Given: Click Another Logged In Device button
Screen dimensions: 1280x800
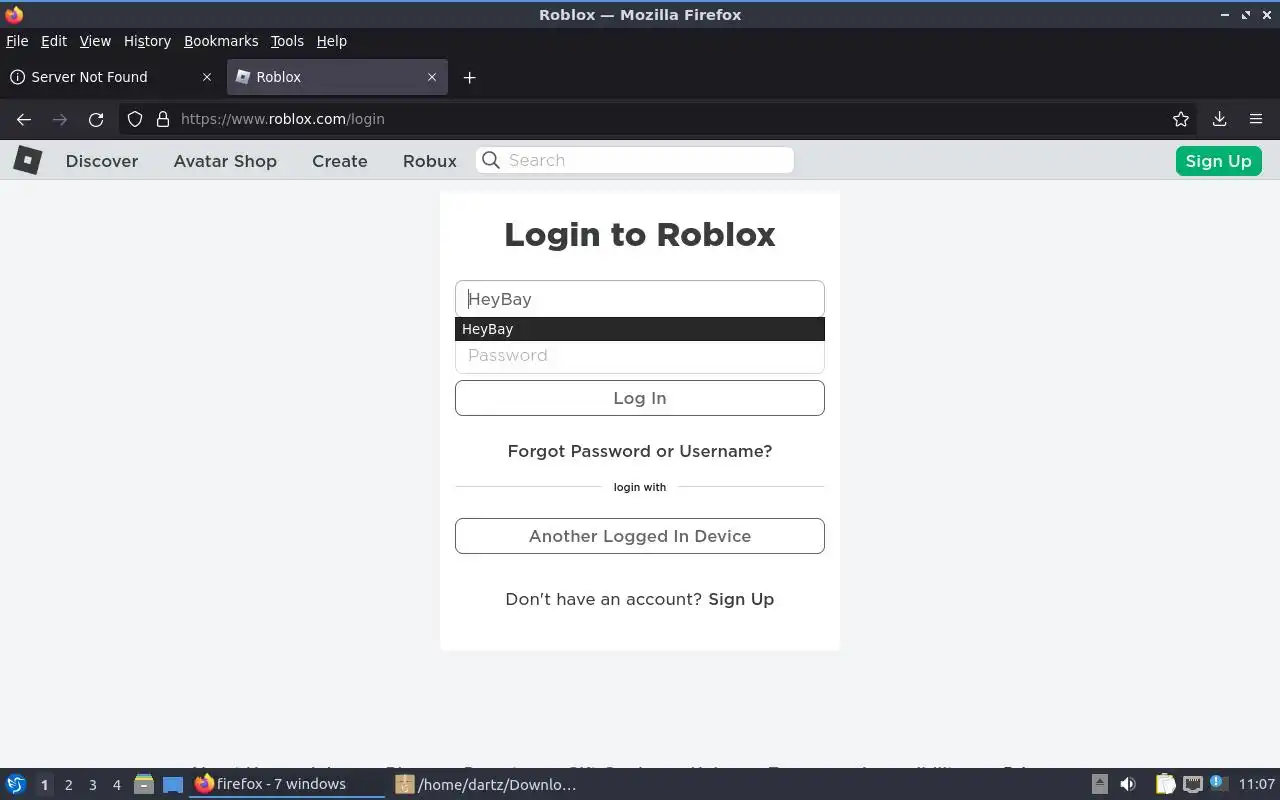Looking at the screenshot, I should tap(640, 536).
